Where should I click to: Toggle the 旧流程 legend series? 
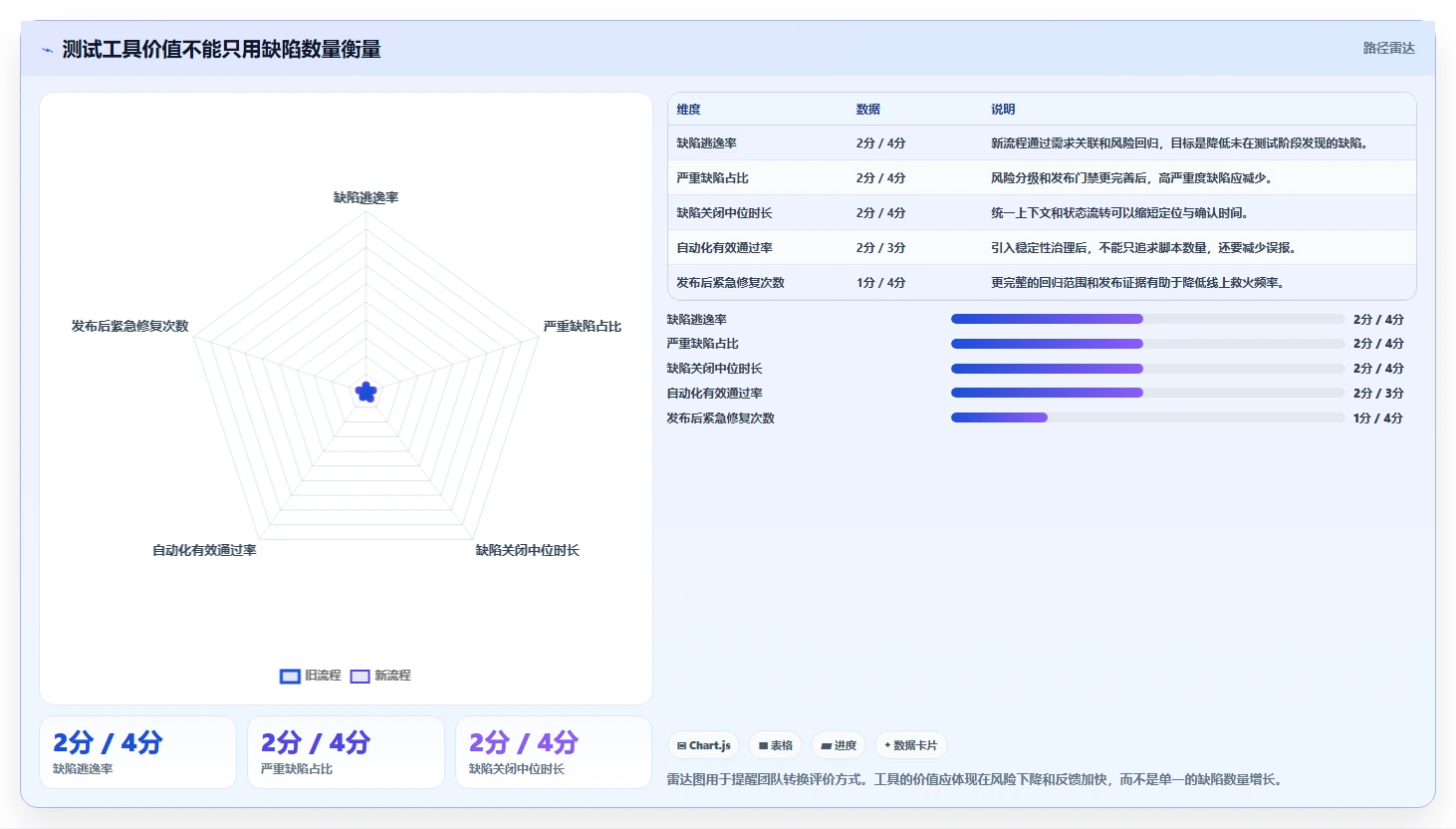pos(311,676)
